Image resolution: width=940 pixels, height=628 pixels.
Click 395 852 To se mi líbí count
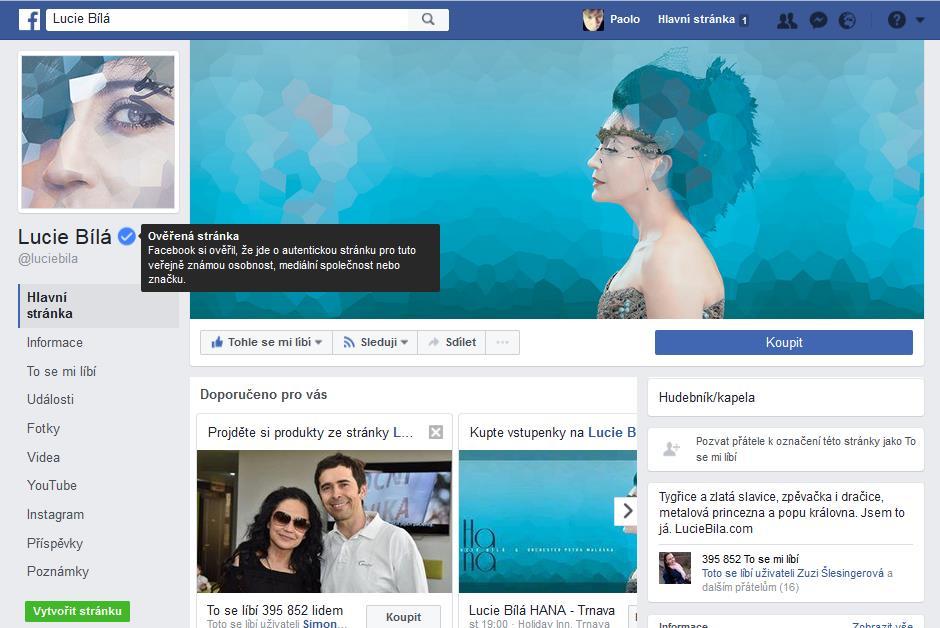point(751,558)
